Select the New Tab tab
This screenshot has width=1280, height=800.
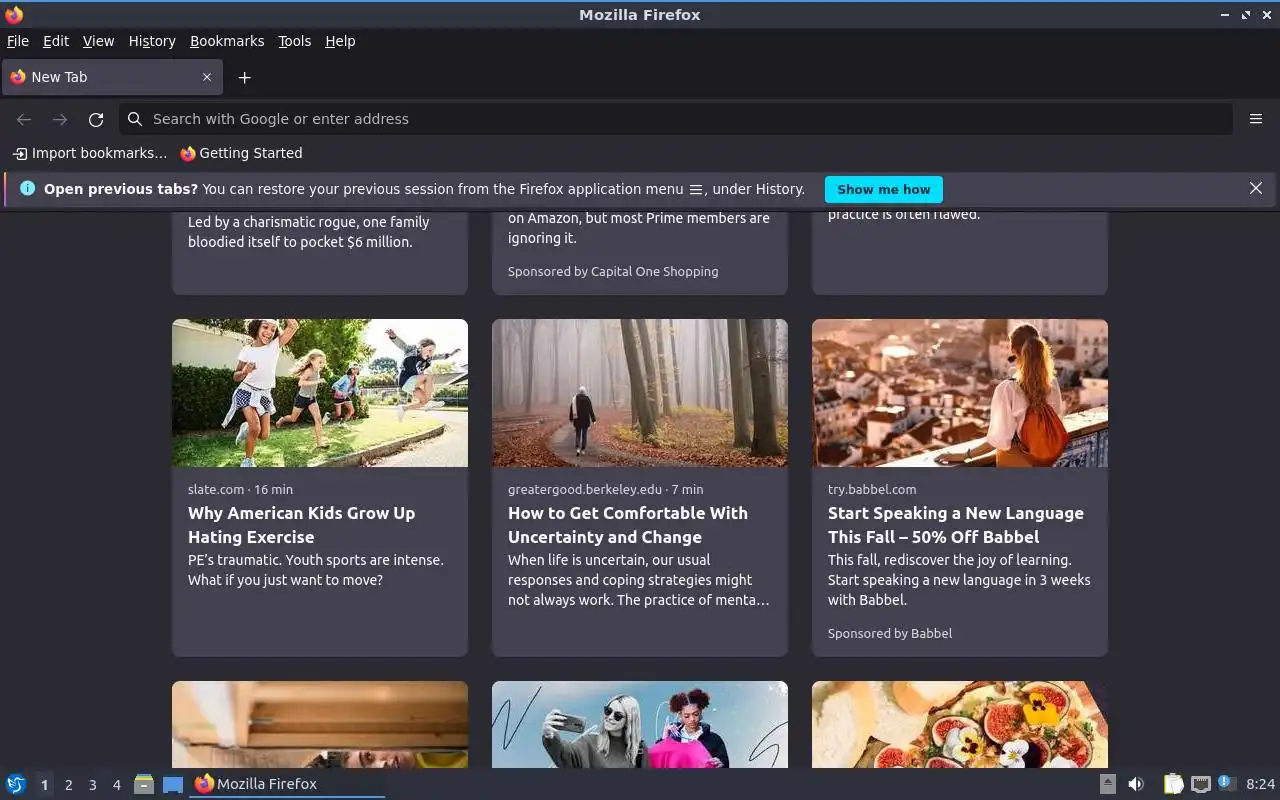point(111,77)
